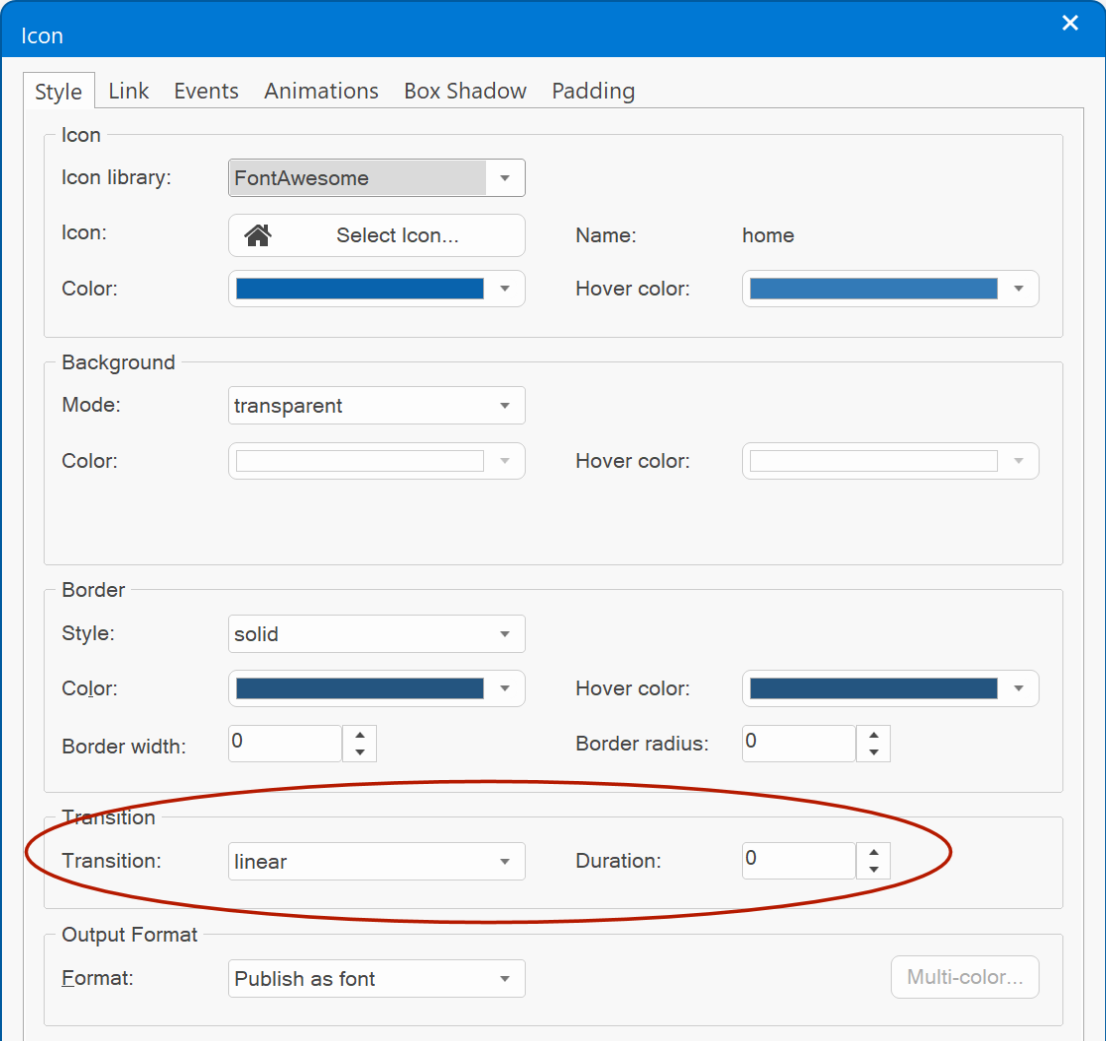Expand the Background Mode dropdown
The height and width of the screenshot is (1043, 1107).
376,405
